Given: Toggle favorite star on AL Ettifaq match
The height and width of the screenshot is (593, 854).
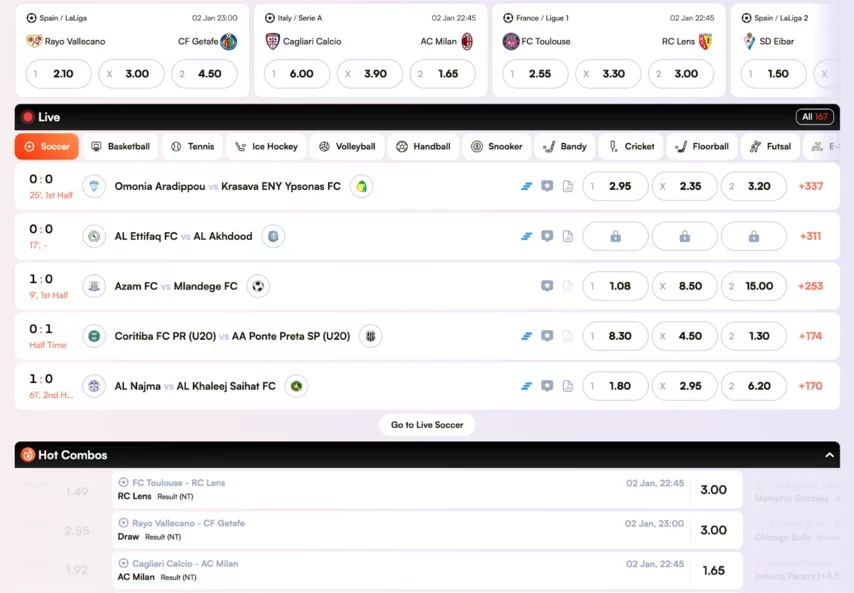Looking at the screenshot, I should pos(547,236).
